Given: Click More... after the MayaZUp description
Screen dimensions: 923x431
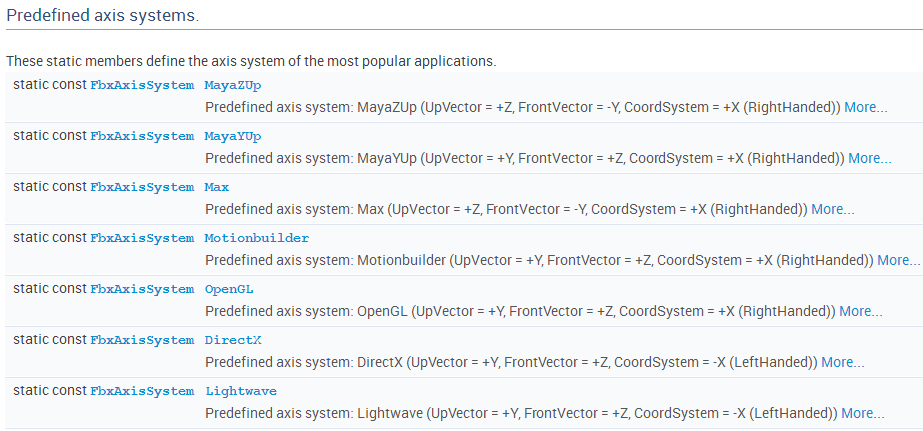Looking at the screenshot, I should tap(866, 108).
